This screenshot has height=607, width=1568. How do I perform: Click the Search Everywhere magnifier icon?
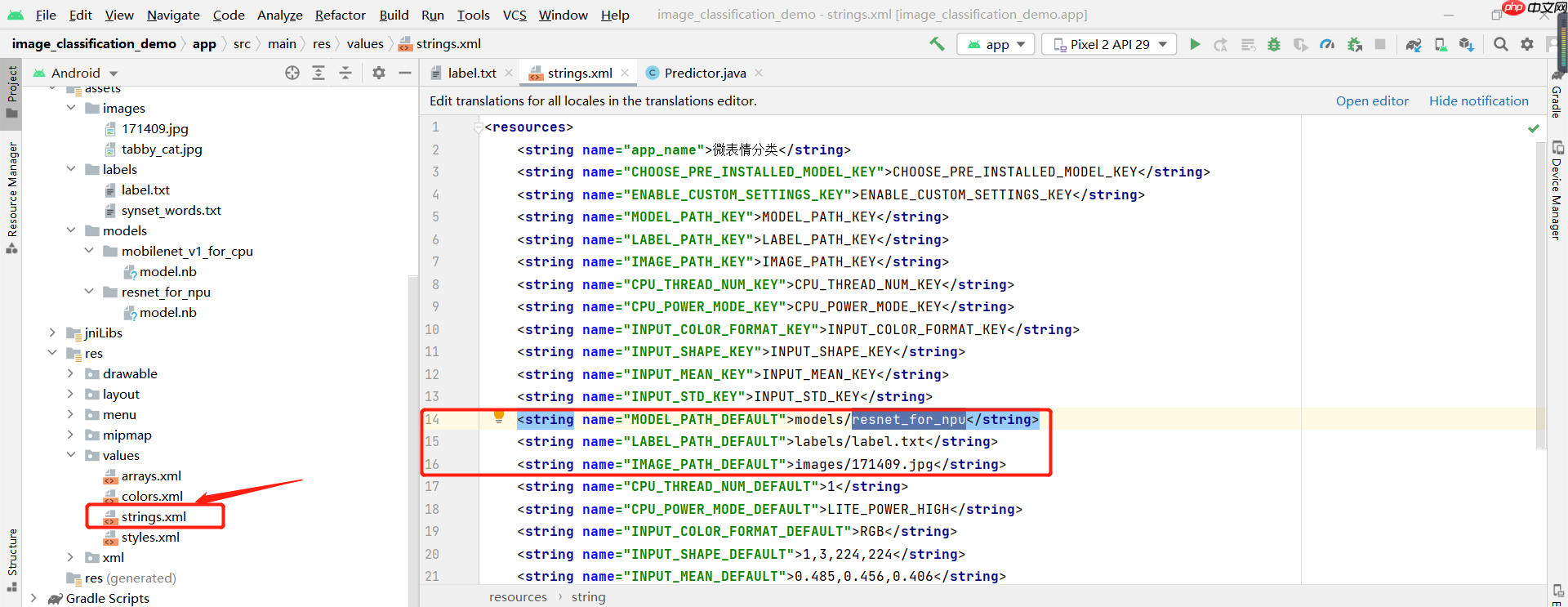[x=1500, y=44]
